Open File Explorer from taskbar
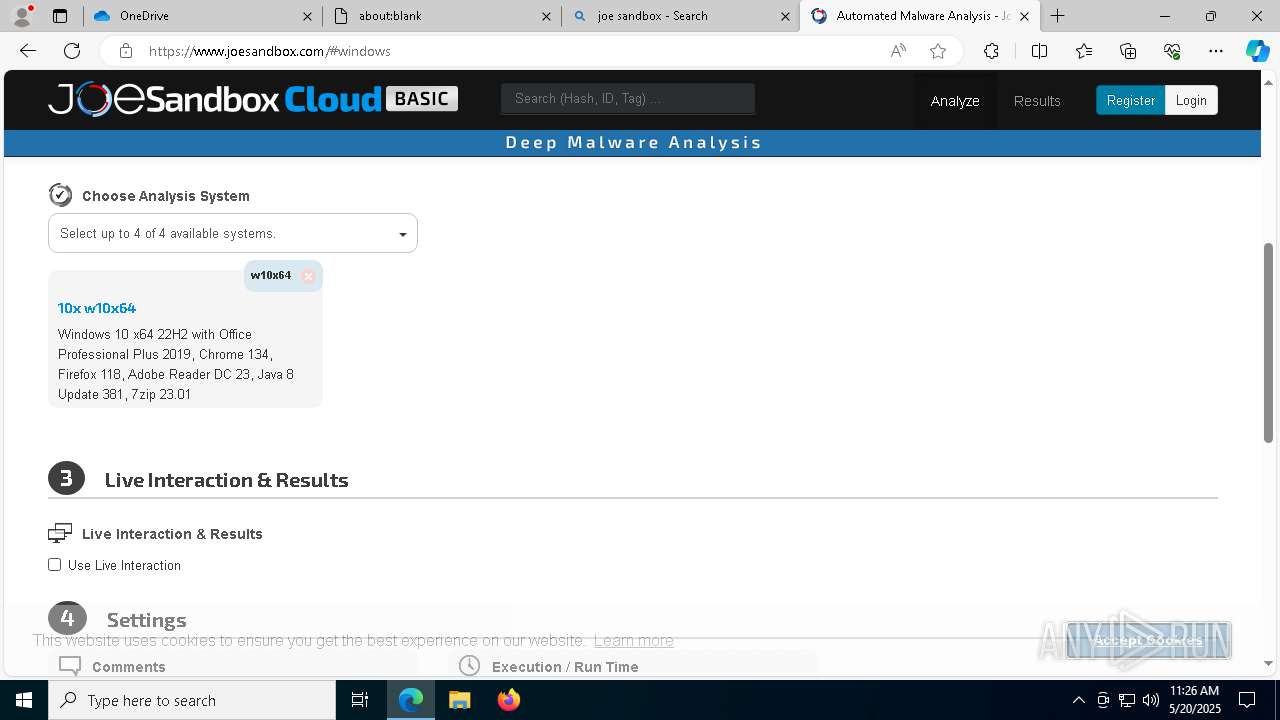The image size is (1280, 720). (459, 700)
